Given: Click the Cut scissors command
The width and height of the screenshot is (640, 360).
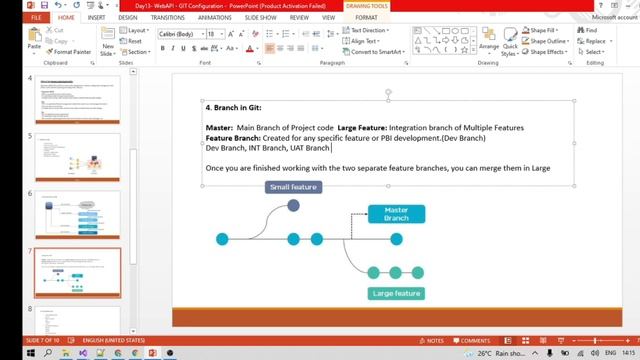Looking at the screenshot, I should [55, 30].
